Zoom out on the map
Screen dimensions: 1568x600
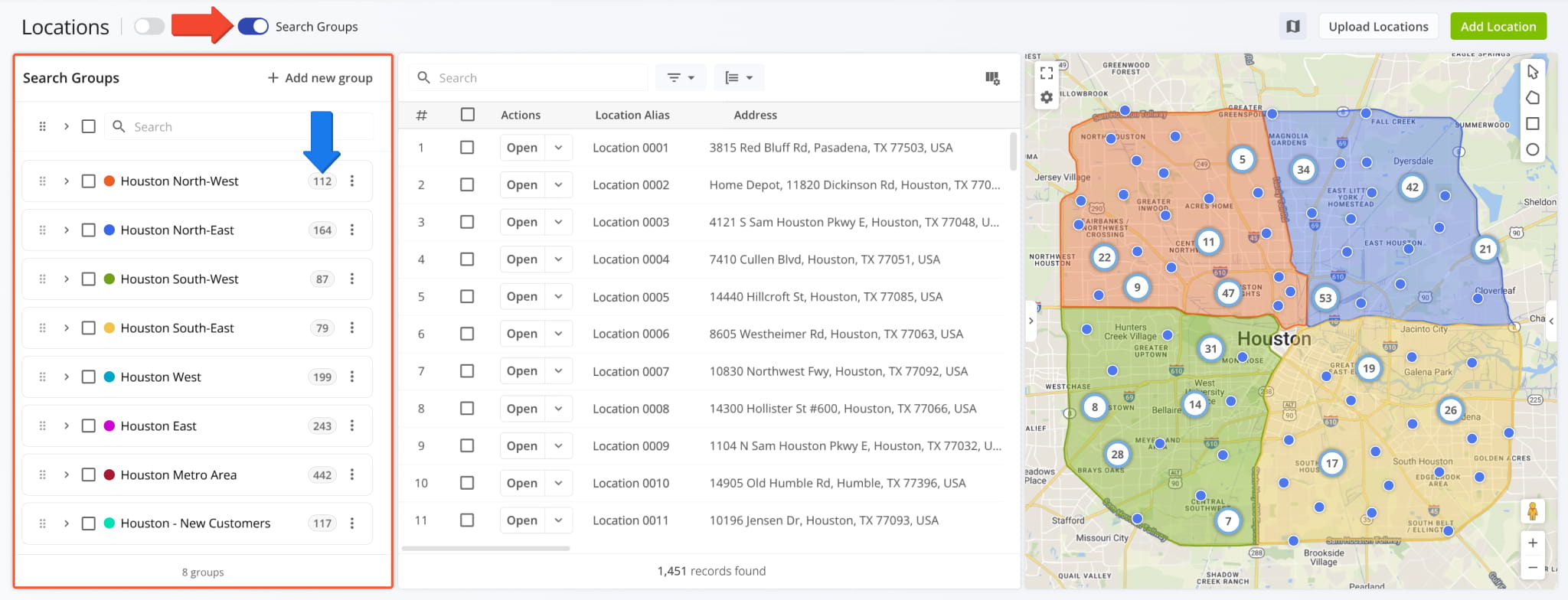[1533, 568]
